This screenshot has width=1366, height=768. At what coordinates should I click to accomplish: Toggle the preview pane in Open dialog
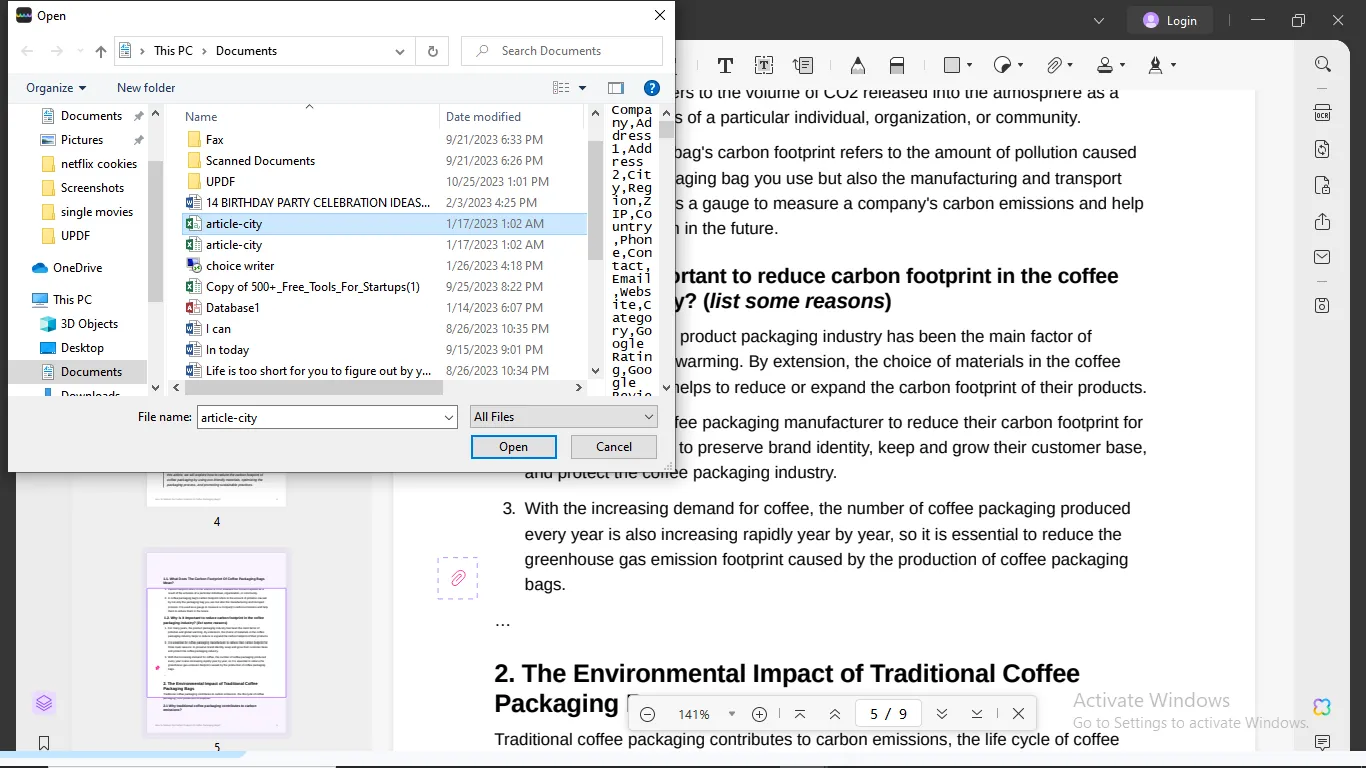tap(616, 88)
